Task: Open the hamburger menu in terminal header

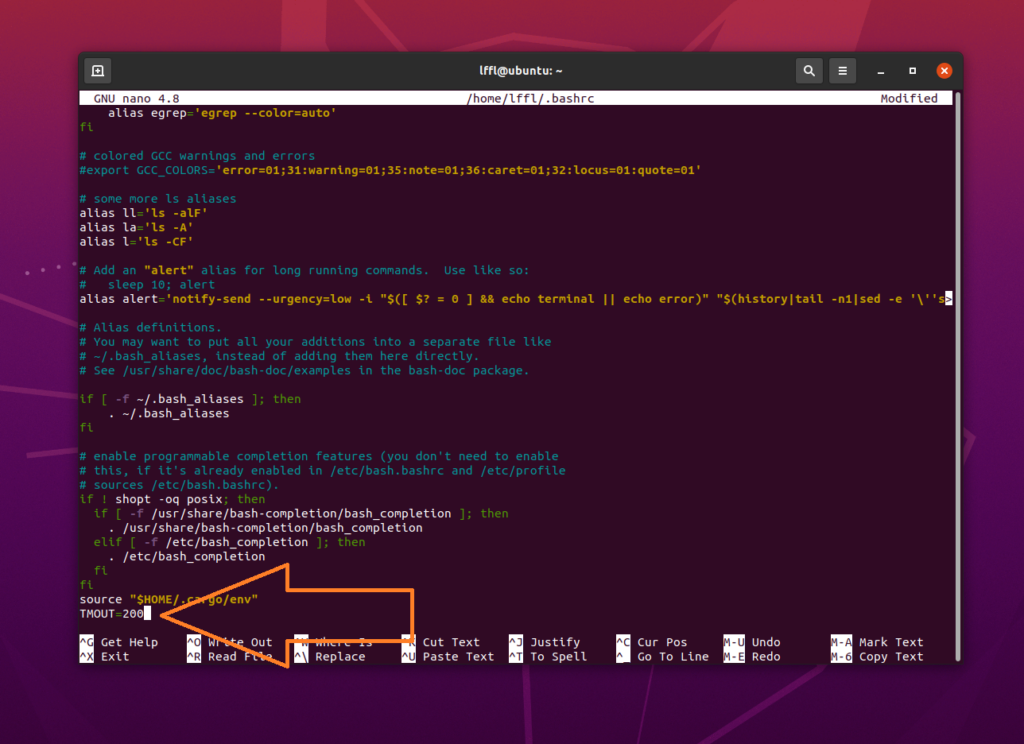Action: tap(843, 71)
